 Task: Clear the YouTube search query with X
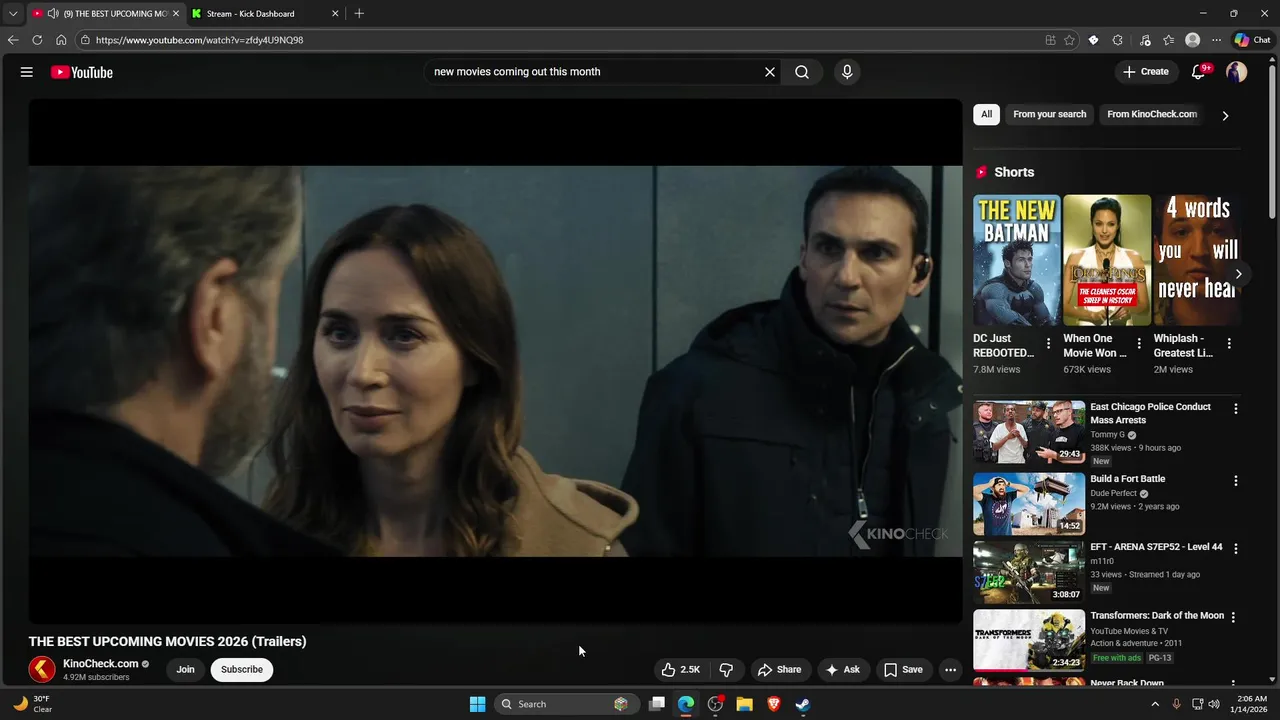tap(770, 72)
